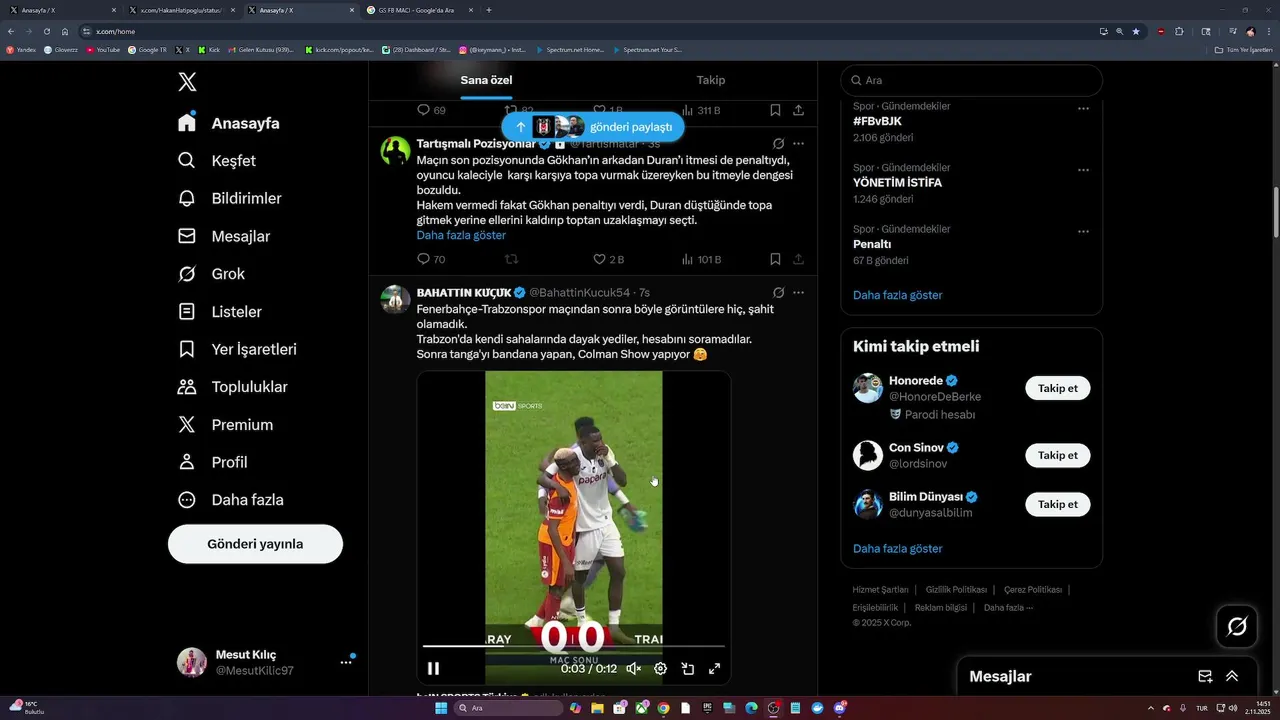Open Yer İşaretleri bookmark icon in sidebar
This screenshot has width=1280, height=720.
(x=187, y=349)
